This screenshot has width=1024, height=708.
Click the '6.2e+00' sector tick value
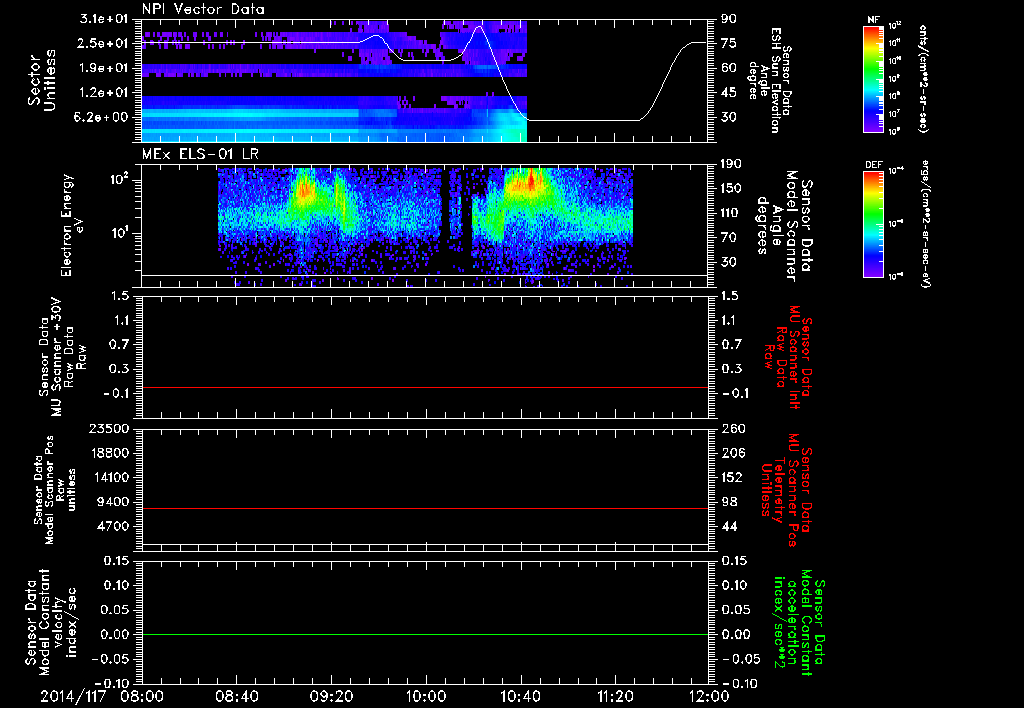103,117
